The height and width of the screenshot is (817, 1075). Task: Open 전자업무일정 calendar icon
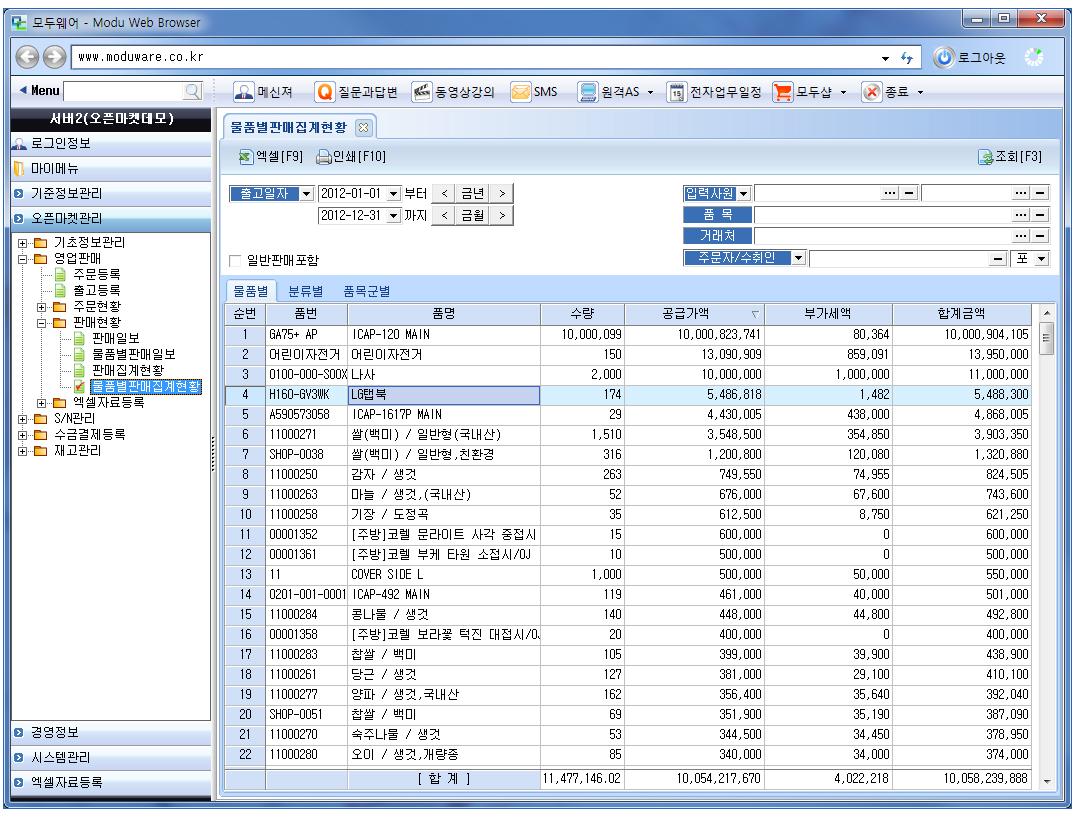pyautogui.click(x=676, y=93)
